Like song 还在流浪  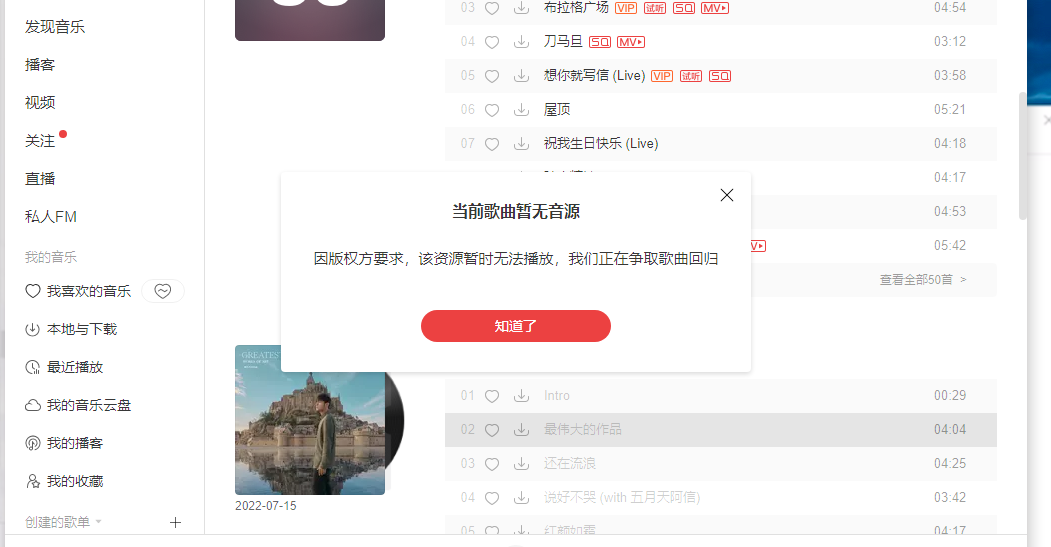pyautogui.click(x=492, y=464)
